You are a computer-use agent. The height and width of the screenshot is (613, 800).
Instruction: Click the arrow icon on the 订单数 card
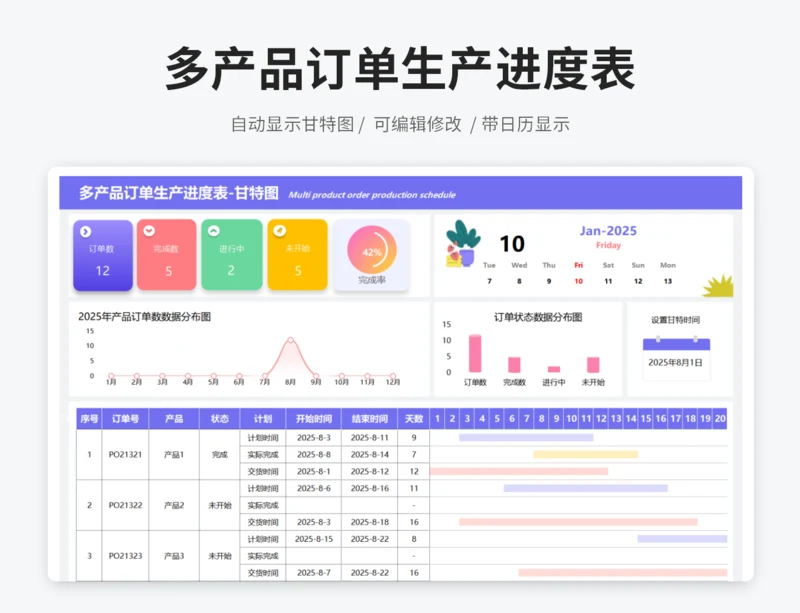click(85, 232)
